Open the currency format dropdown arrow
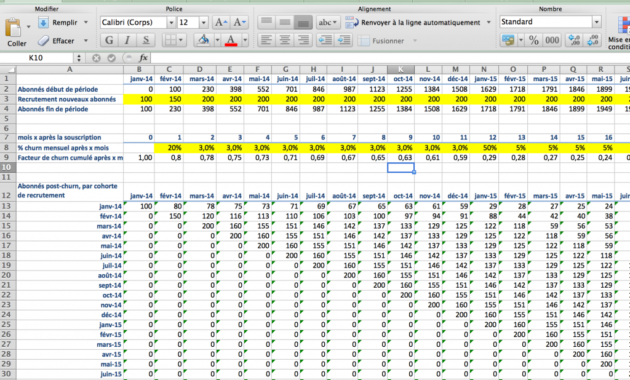Screen dimensions: 630x380 pyautogui.click(x=521, y=40)
